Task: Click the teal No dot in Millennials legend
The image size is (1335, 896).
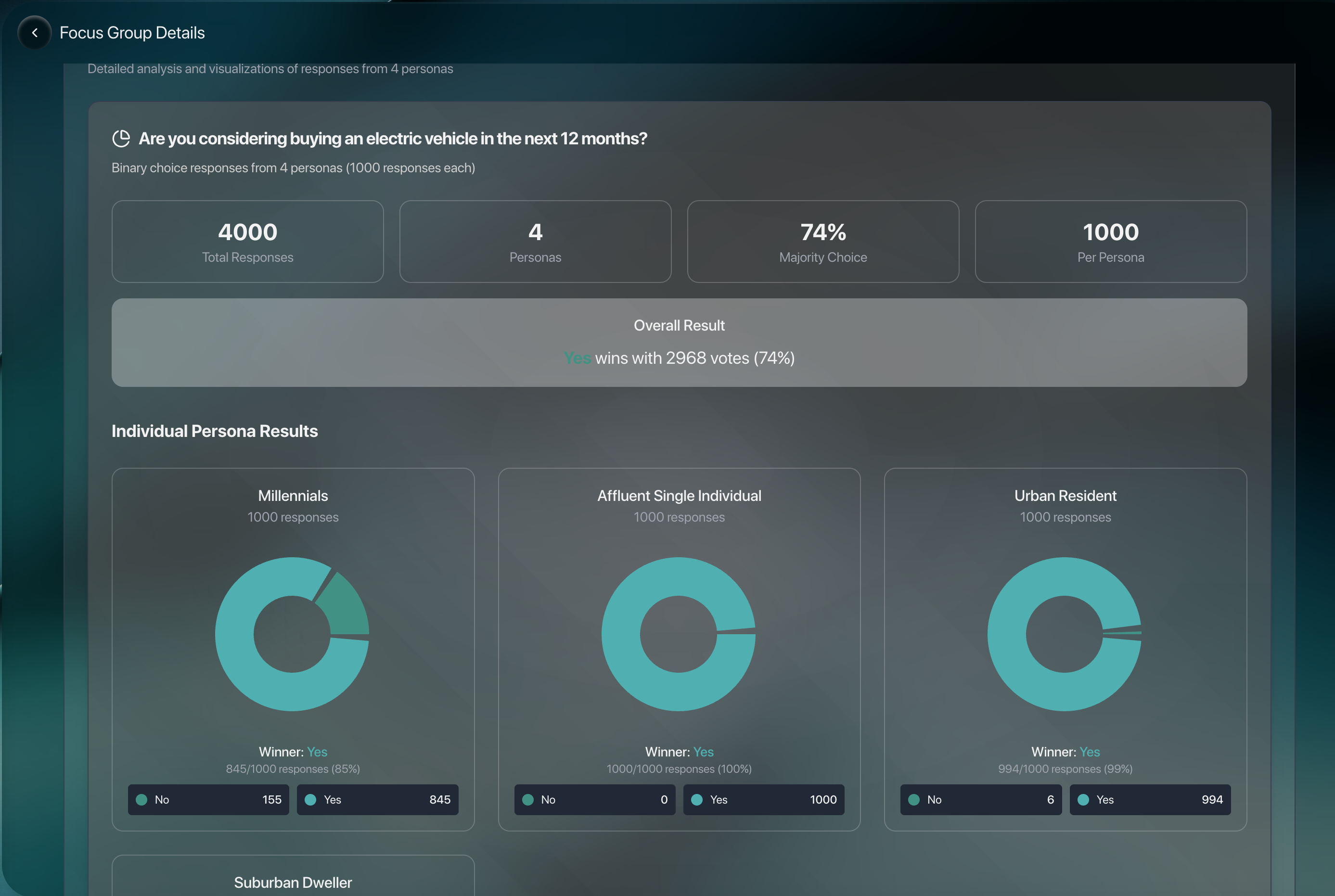Action: point(141,799)
